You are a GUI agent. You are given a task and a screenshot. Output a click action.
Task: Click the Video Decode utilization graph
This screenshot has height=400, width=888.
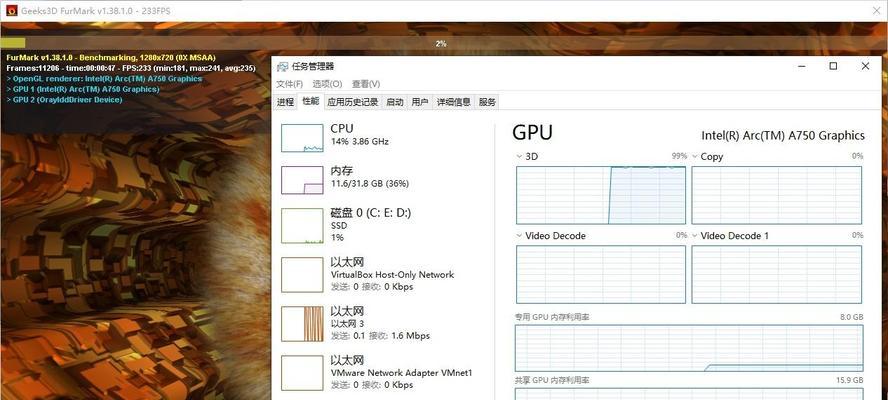pyautogui.click(x=601, y=274)
